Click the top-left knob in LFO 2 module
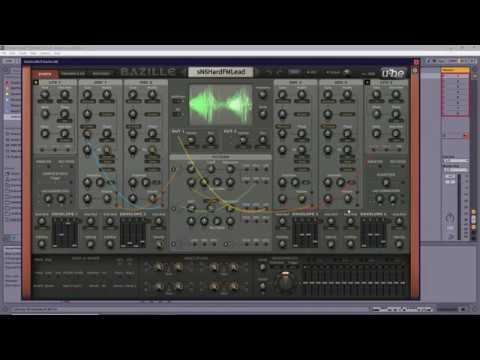This screenshot has height=360, width=480. pos(376,95)
